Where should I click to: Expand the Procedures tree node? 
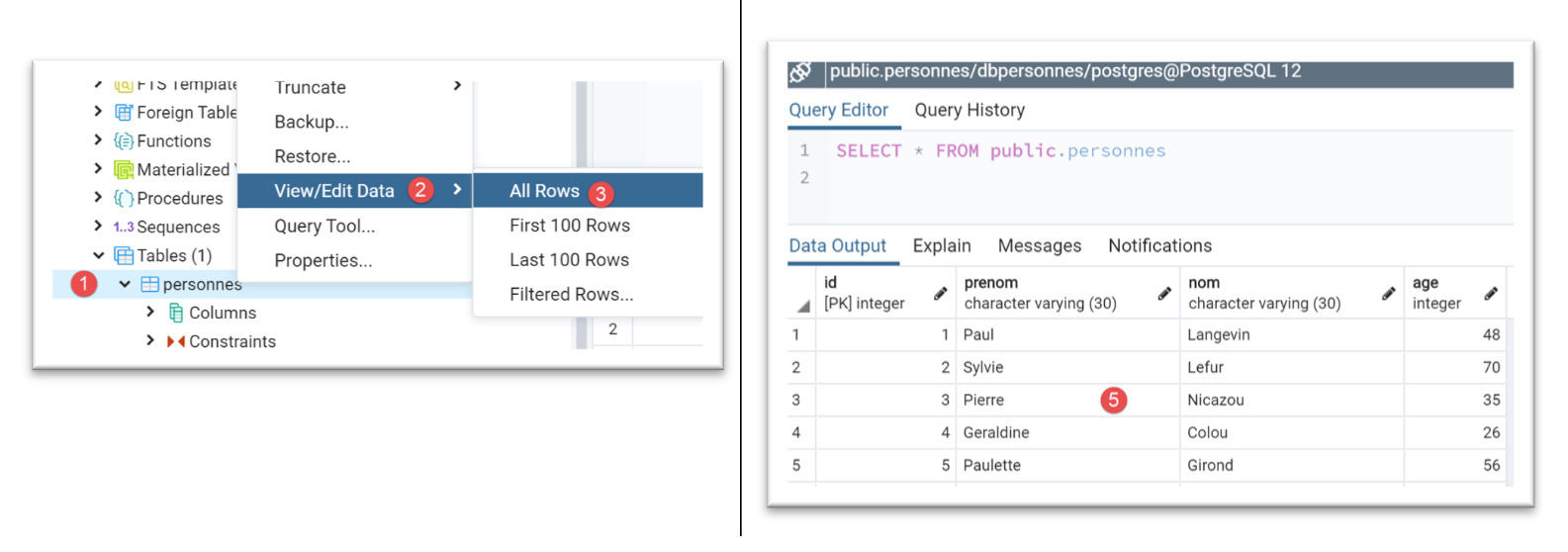tap(98, 198)
